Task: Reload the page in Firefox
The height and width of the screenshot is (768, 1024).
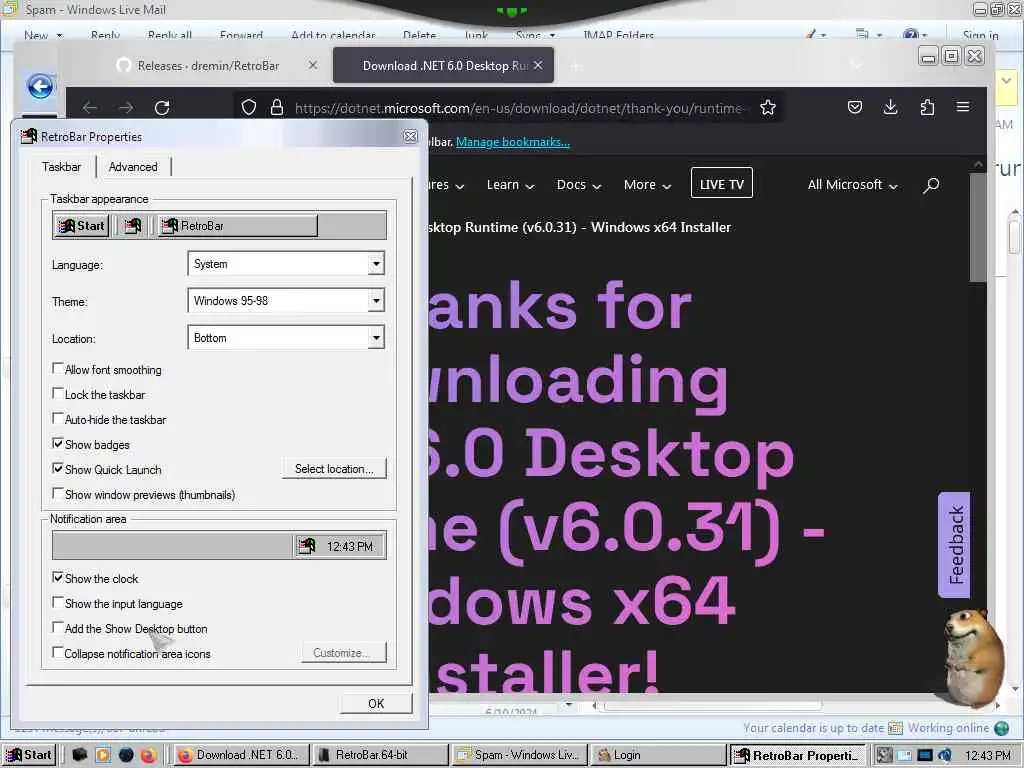Action: pyautogui.click(x=162, y=108)
